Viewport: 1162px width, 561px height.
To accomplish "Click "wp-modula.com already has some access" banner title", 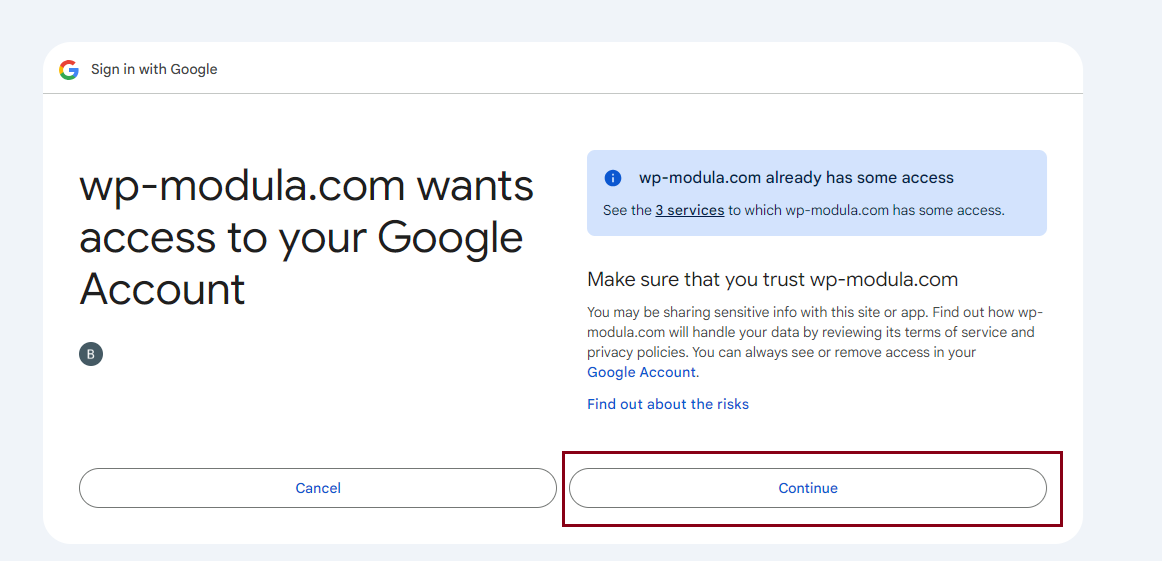I will 796,178.
